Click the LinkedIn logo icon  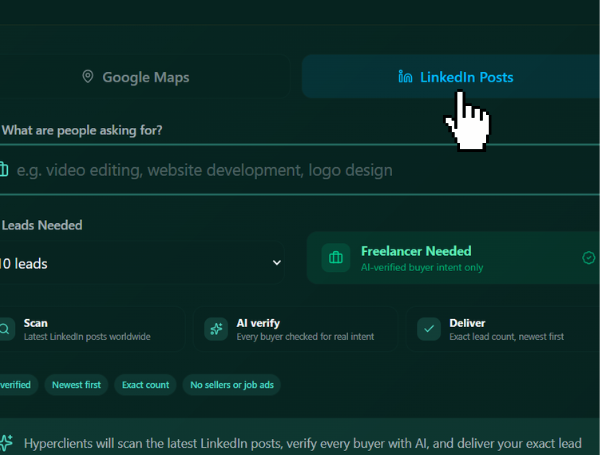click(x=405, y=76)
